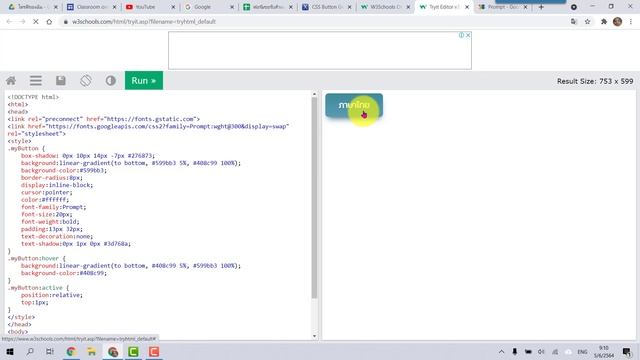640x360 pixels.
Task: Go back to the previous page
Action: (9, 22)
